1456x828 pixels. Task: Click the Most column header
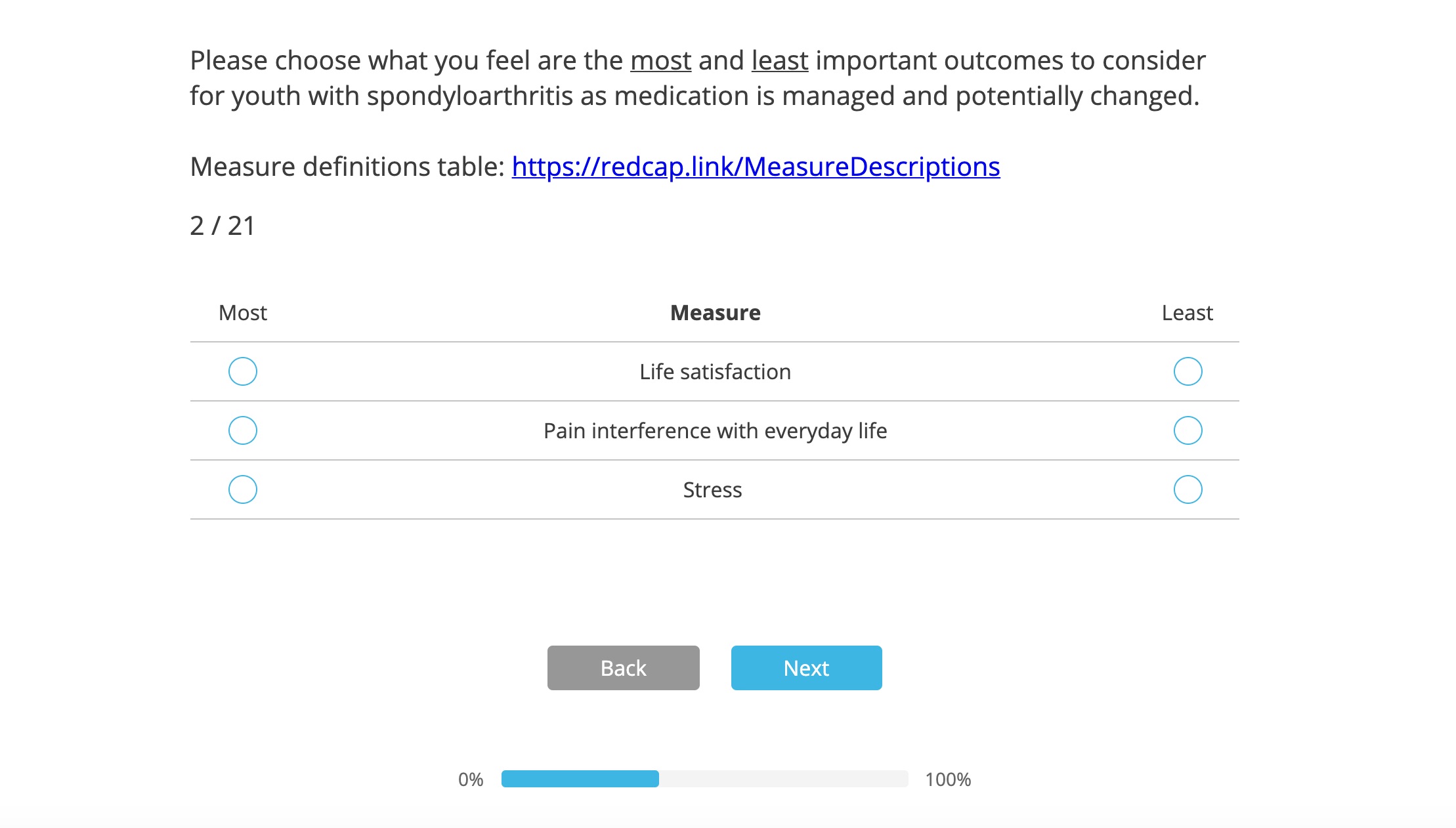click(243, 313)
